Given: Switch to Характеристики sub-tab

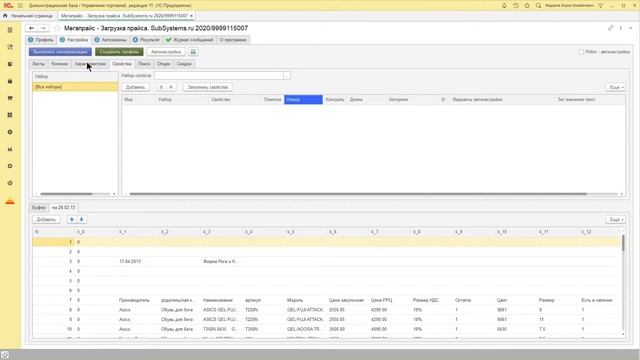Looking at the screenshot, I should (x=90, y=64).
